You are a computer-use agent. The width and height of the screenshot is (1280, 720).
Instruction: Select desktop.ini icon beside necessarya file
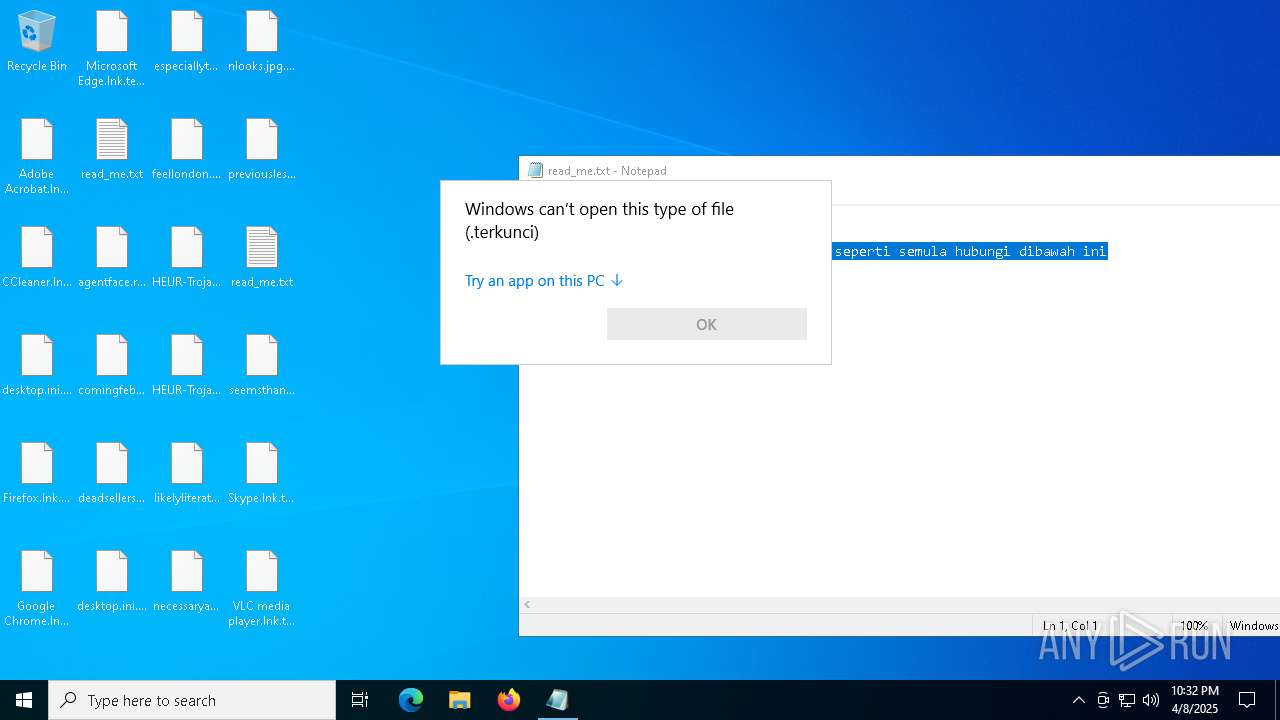112,582
